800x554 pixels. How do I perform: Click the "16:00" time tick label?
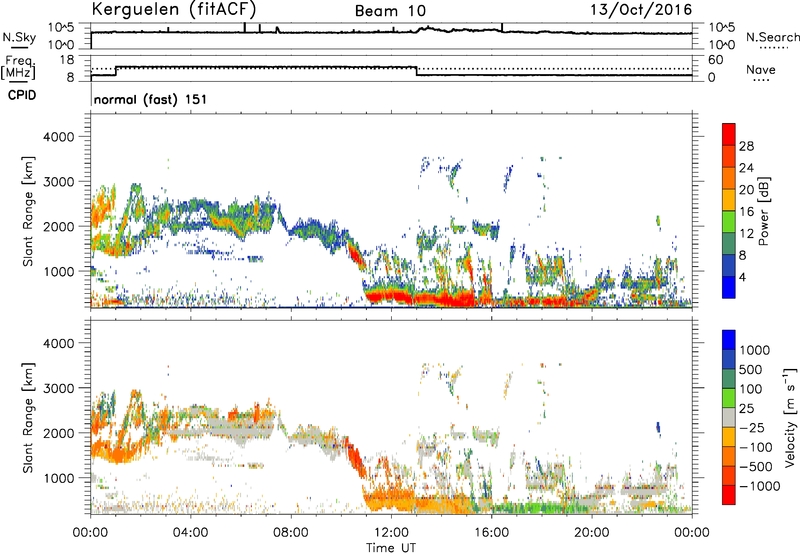491,533
